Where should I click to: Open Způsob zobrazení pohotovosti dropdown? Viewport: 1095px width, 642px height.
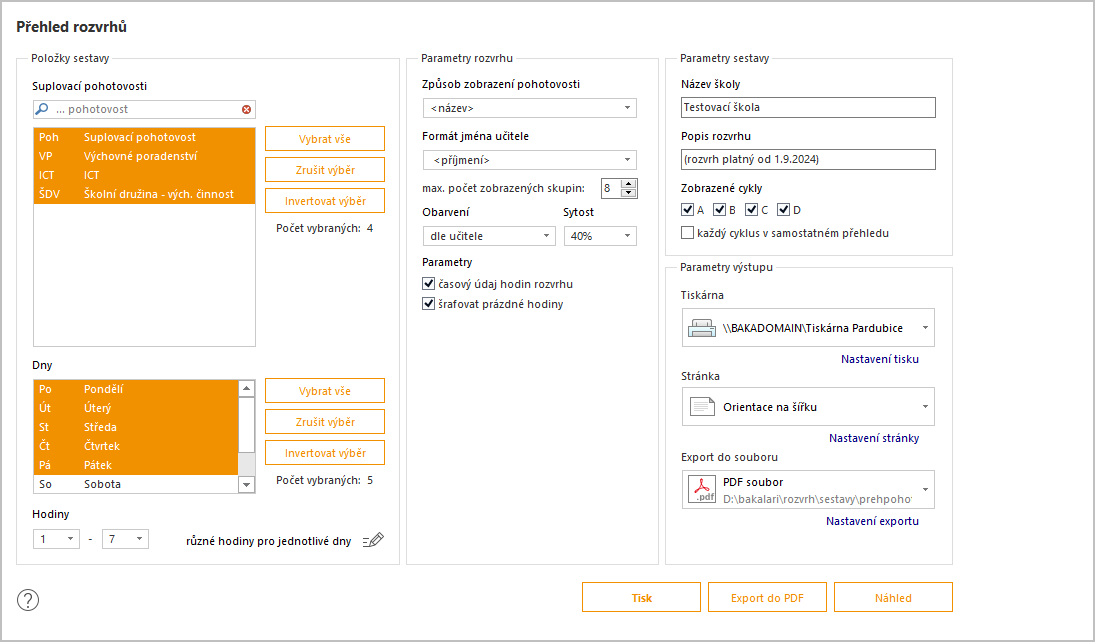pyautogui.click(x=529, y=108)
